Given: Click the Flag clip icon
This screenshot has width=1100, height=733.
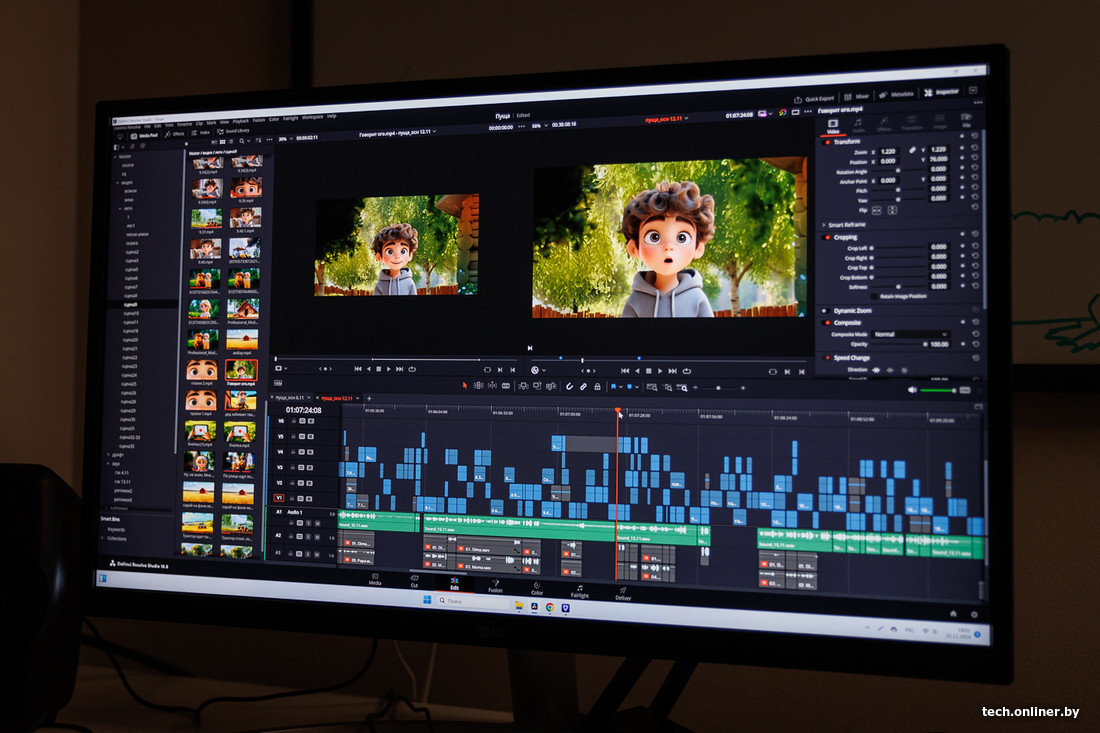Looking at the screenshot, I should [613, 386].
